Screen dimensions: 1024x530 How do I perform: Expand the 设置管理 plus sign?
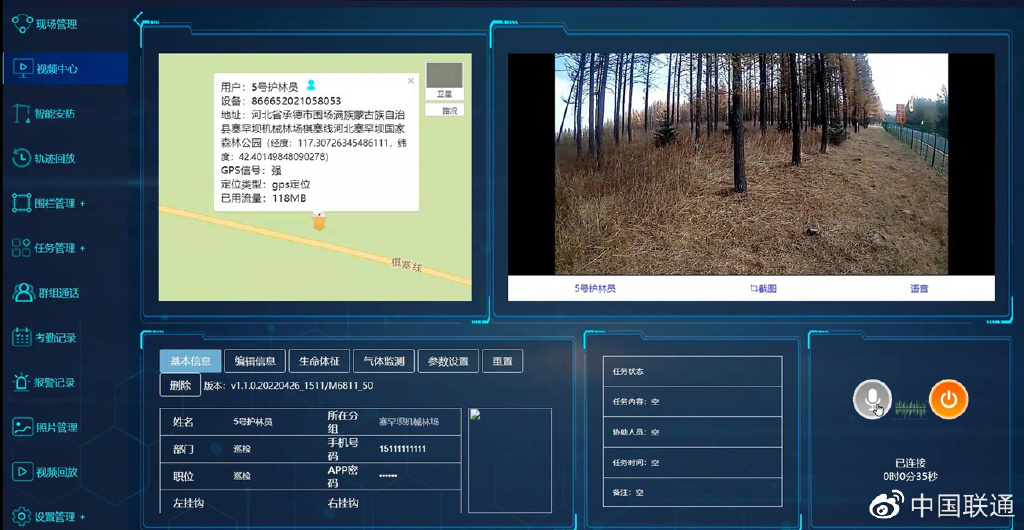[82, 518]
